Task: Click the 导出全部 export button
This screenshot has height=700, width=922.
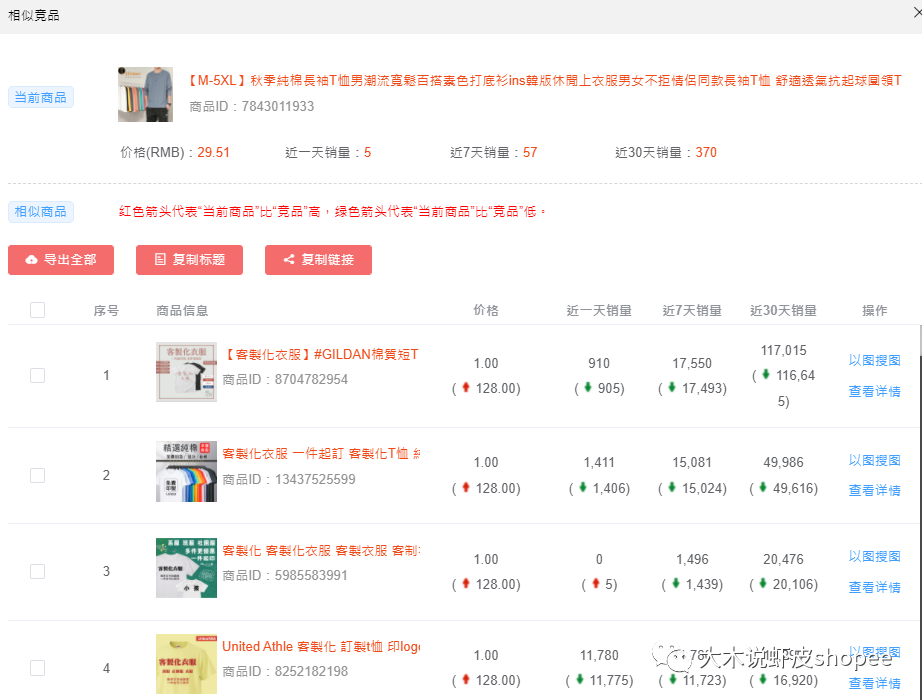Action: [x=61, y=260]
